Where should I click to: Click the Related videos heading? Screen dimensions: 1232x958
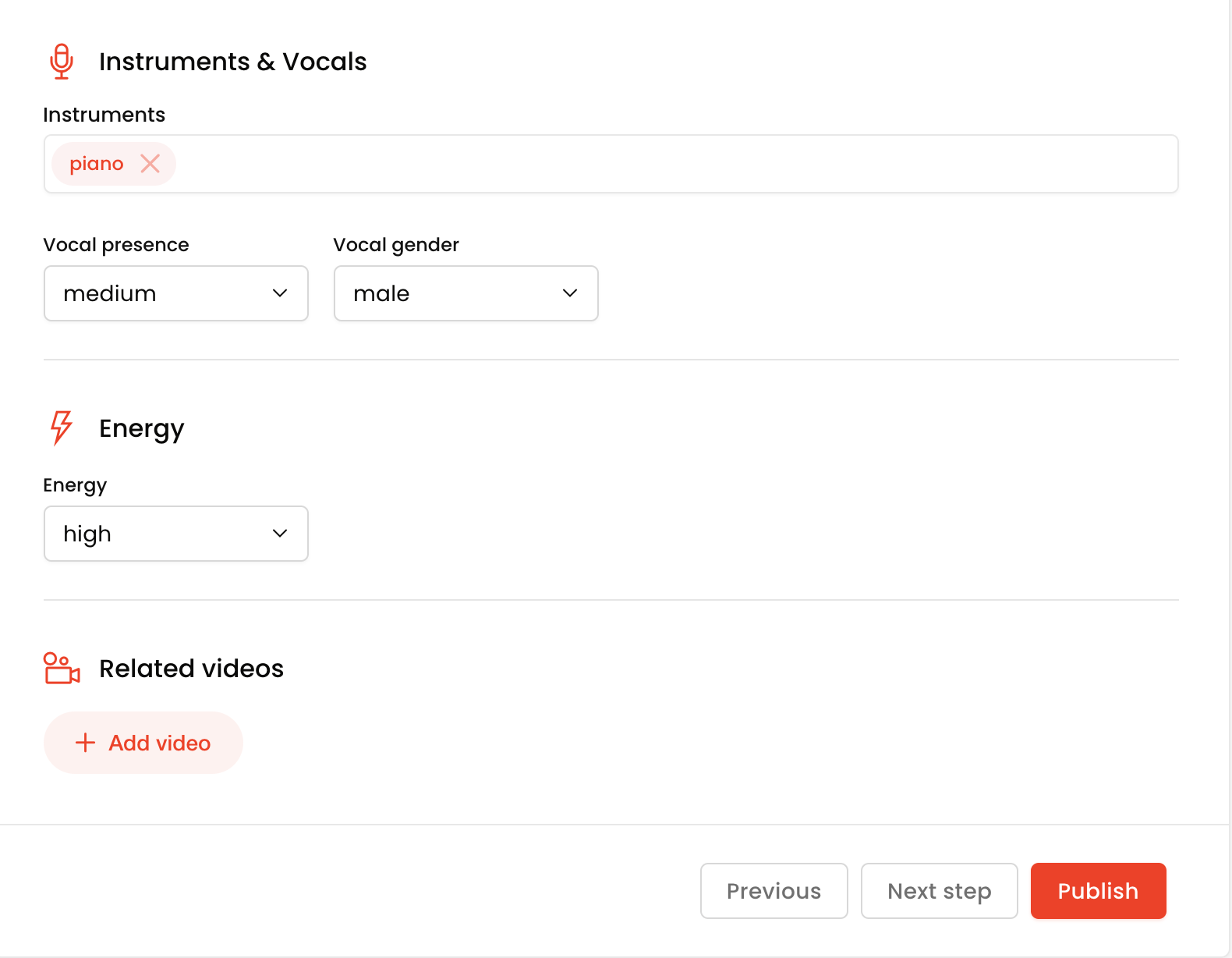[191, 669]
